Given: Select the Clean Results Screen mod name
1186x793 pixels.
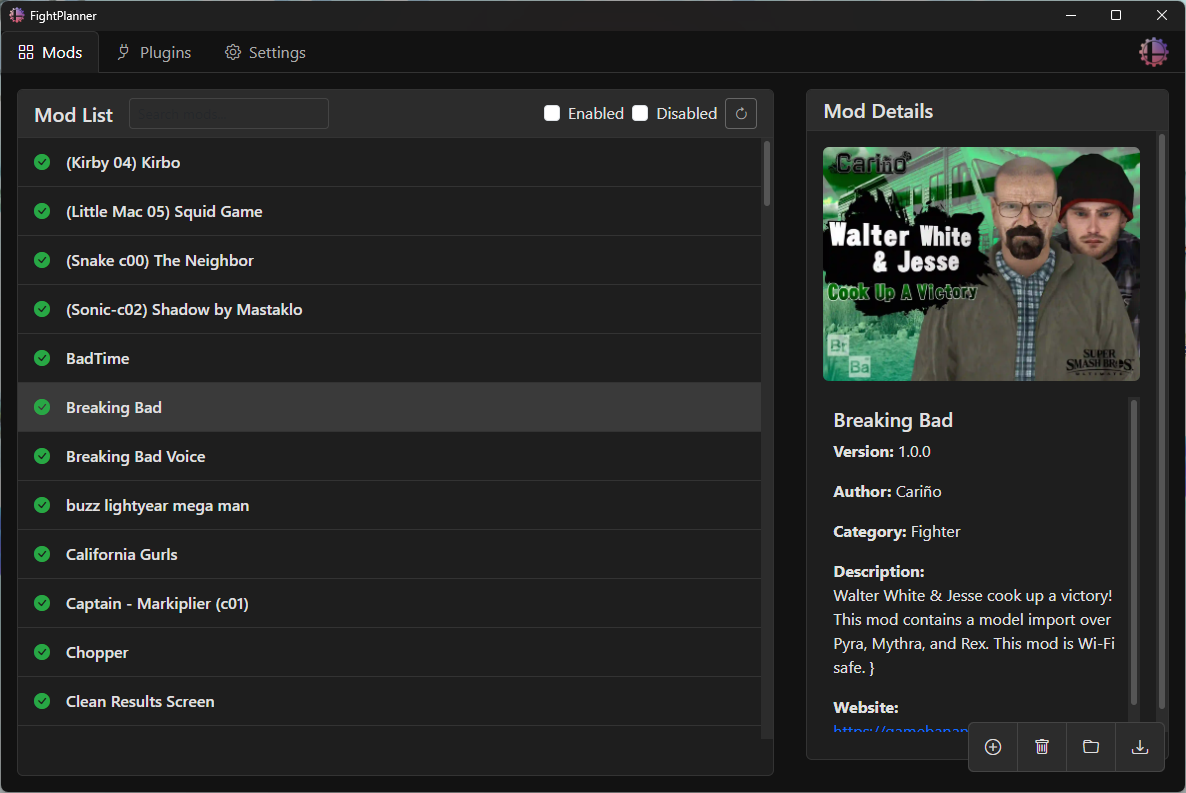Looking at the screenshot, I should (140, 701).
